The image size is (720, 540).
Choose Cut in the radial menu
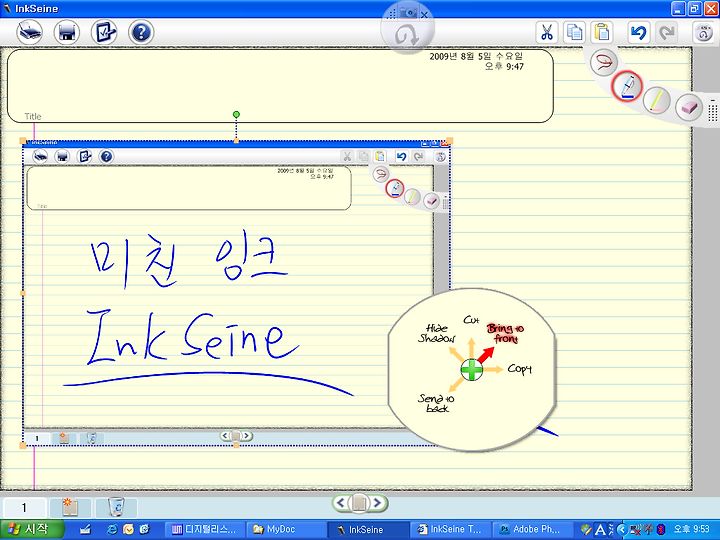(472, 320)
